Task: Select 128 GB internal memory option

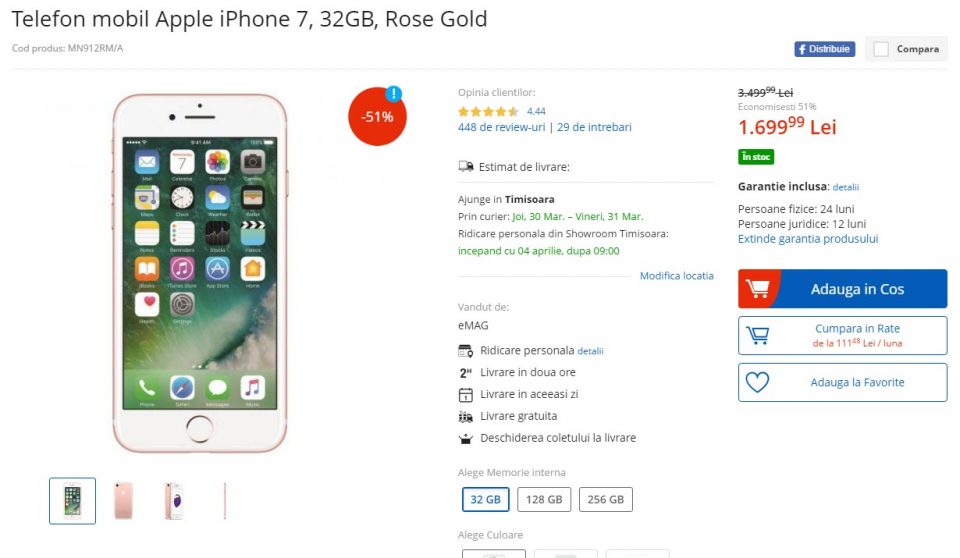Action: pos(543,499)
